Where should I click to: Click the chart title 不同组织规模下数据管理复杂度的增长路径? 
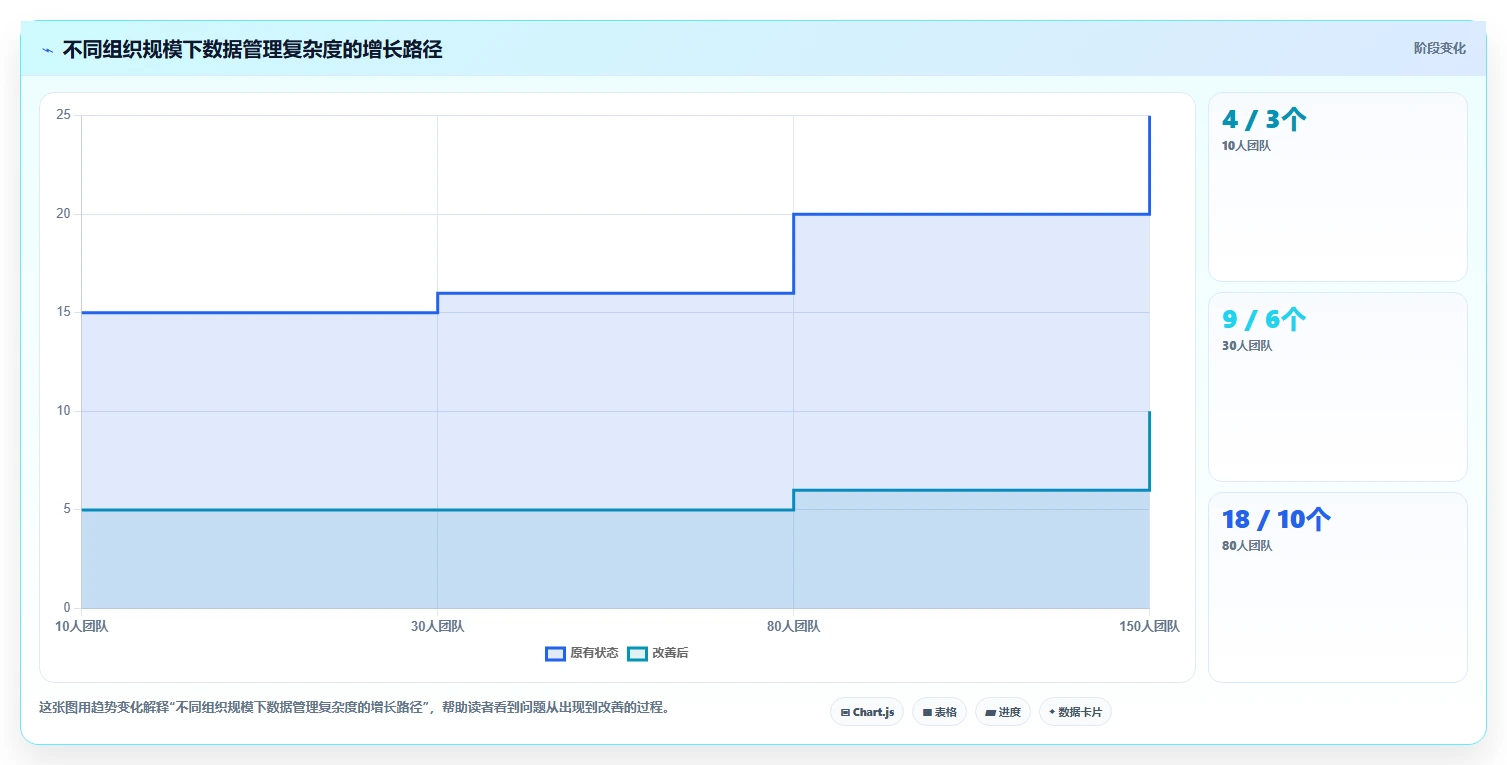tap(252, 50)
